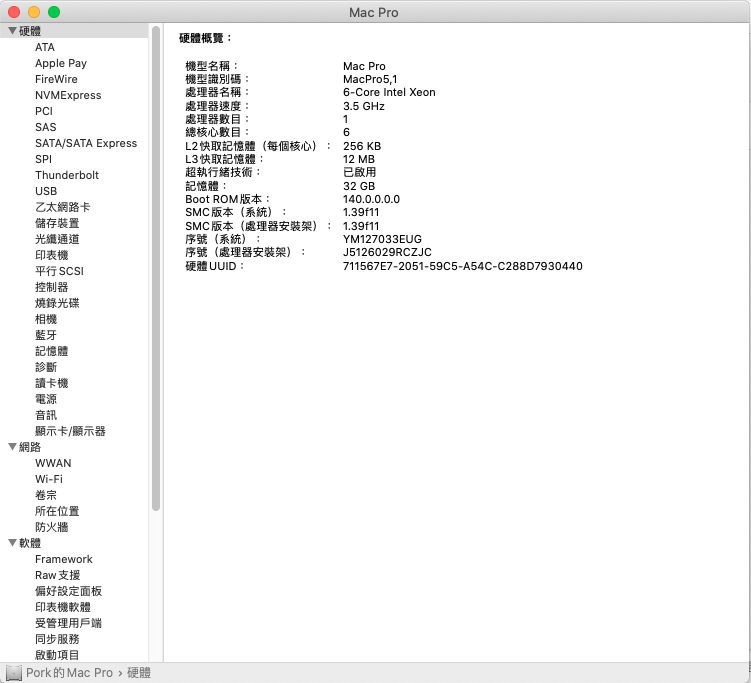Select SAS in sidebar

[46, 127]
